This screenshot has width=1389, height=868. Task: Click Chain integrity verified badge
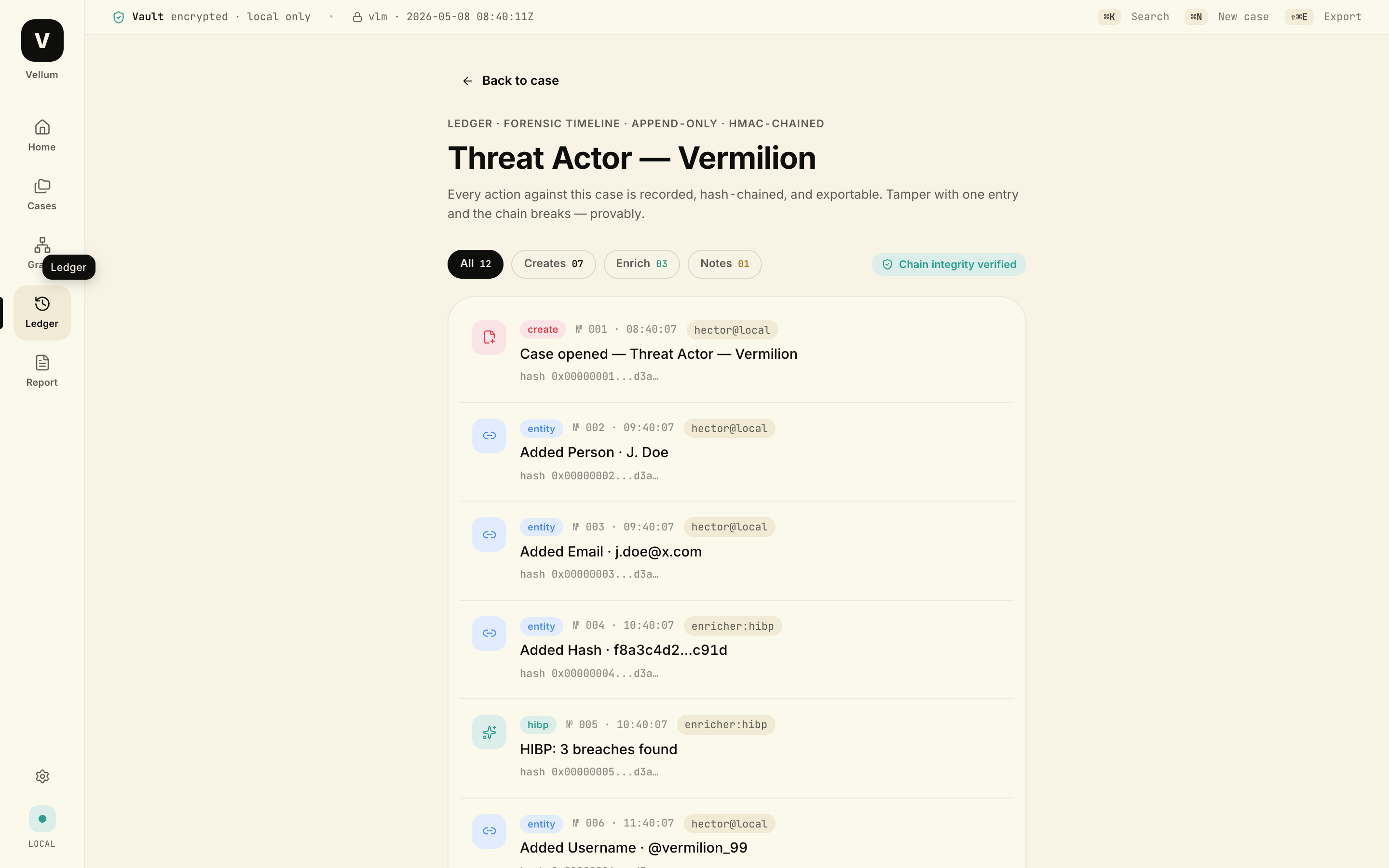point(949,265)
